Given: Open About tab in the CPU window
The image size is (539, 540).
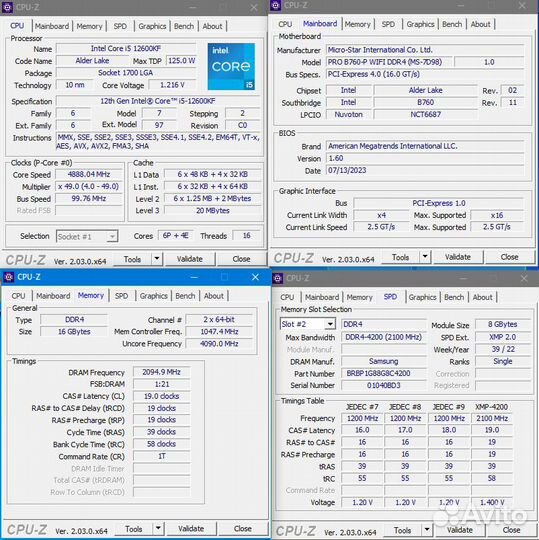Looking at the screenshot, I should pyautogui.click(x=212, y=26).
